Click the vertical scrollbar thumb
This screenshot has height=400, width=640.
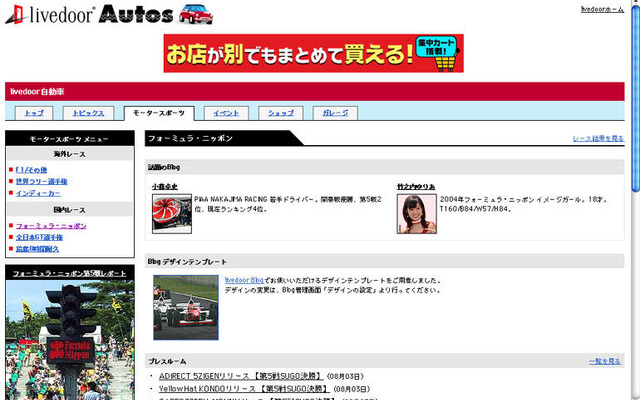(x=636, y=98)
